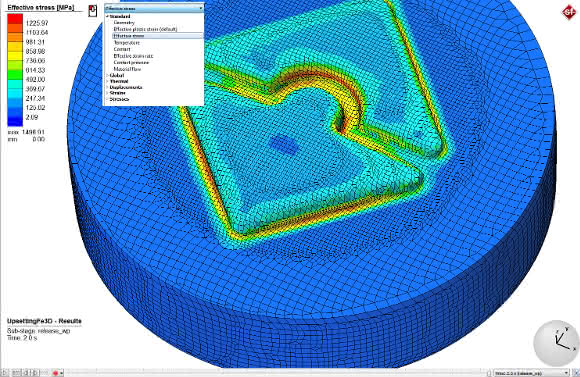Expand the Global group
Viewport: 580px width, 377px height.
tap(107, 75)
